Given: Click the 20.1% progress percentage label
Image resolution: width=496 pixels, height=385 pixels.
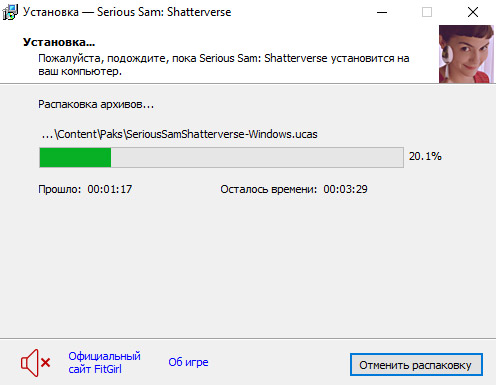Looking at the screenshot, I should tap(425, 156).
